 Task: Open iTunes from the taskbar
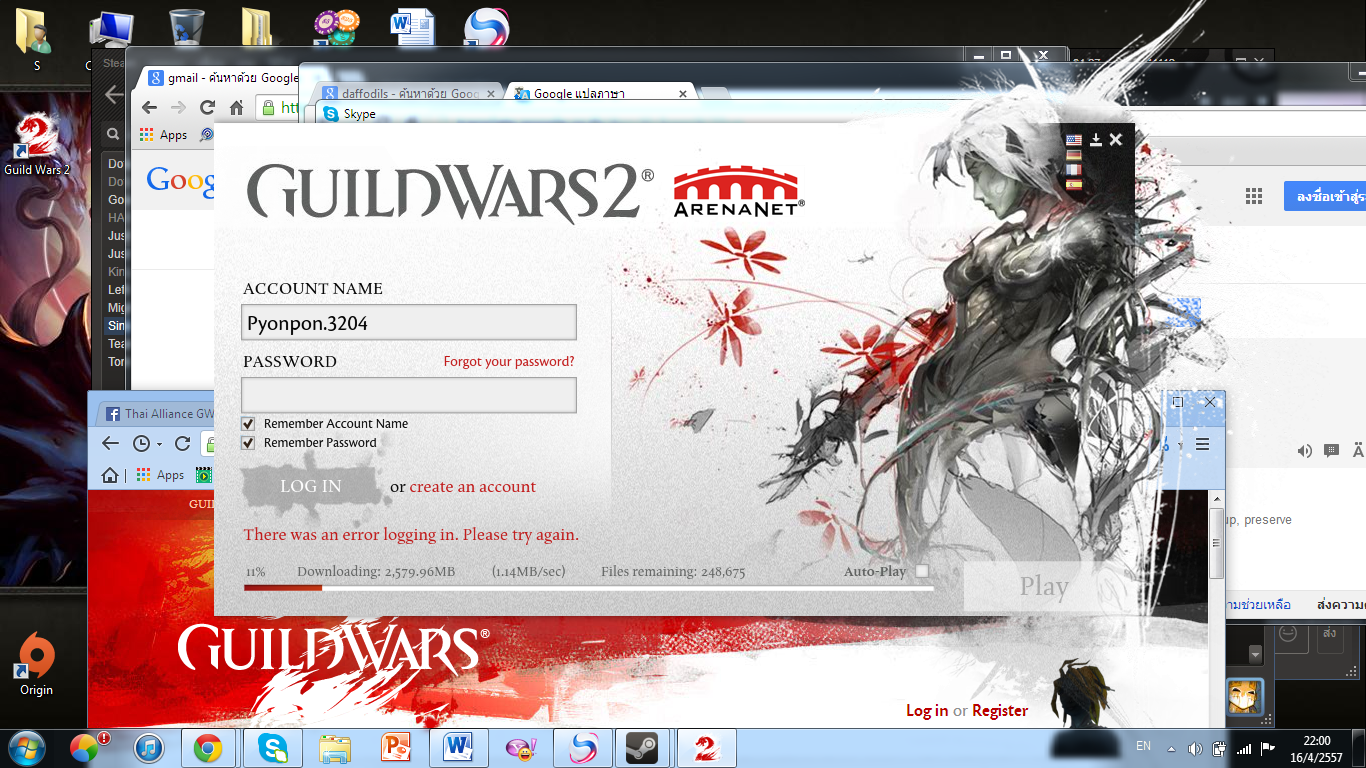tap(149, 748)
